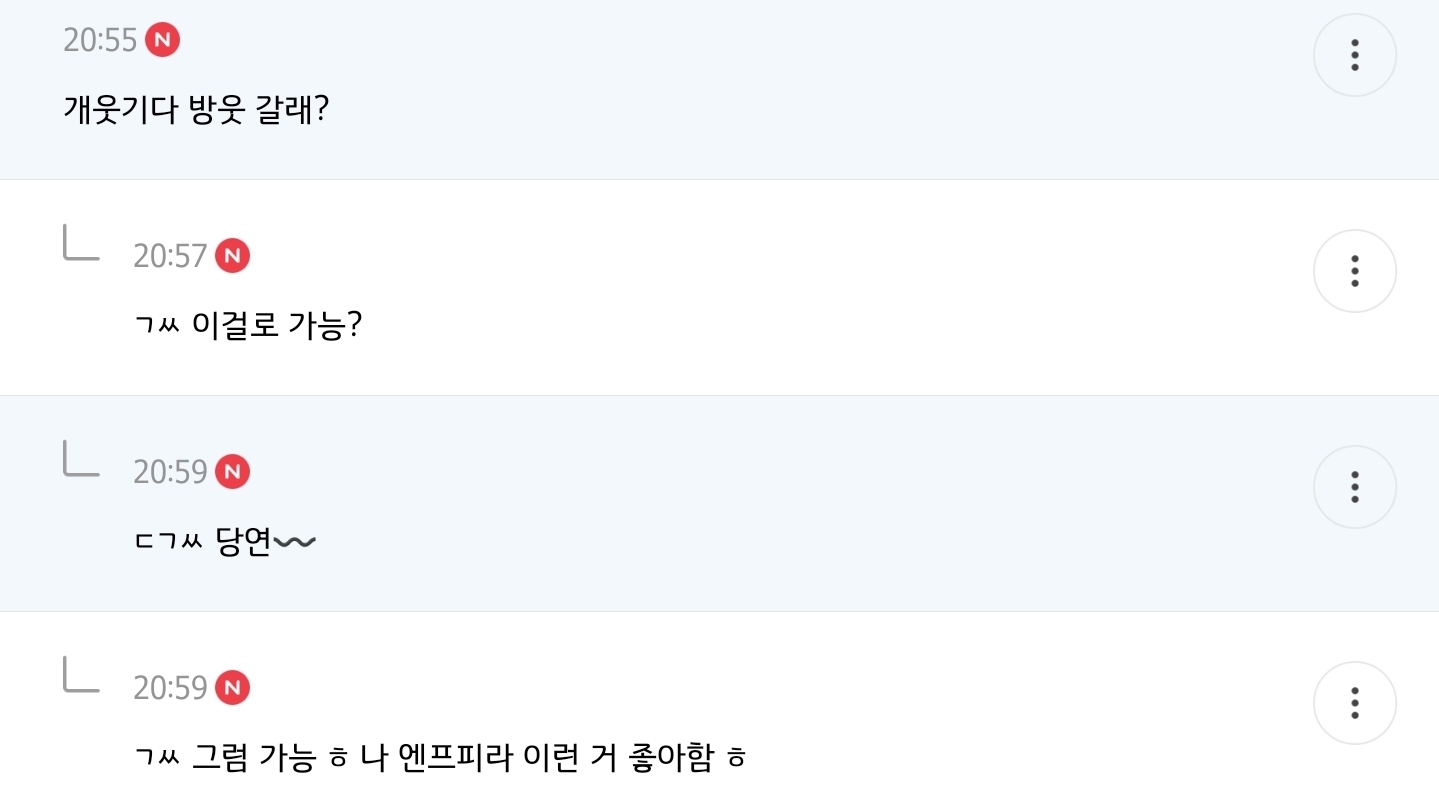
Task: Expand options for the 'ㄷㄱㅆ 당연' reply
Action: pos(1354,487)
